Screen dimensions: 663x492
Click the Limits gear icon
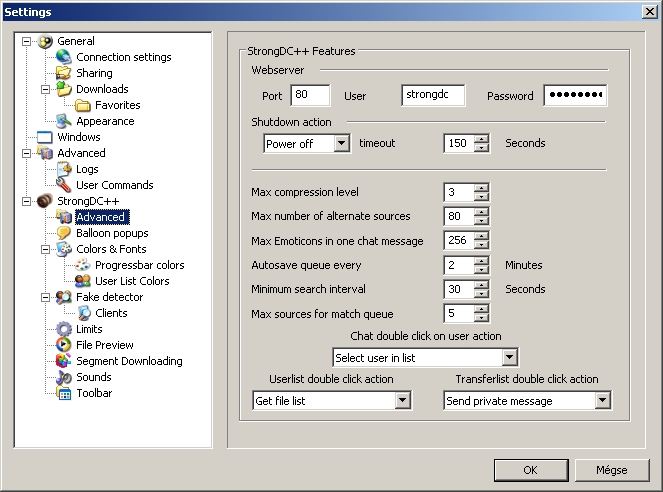point(64,329)
